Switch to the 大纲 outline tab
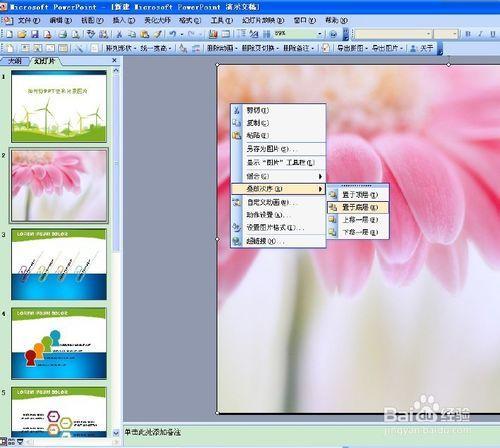500x448 pixels. click(15, 61)
